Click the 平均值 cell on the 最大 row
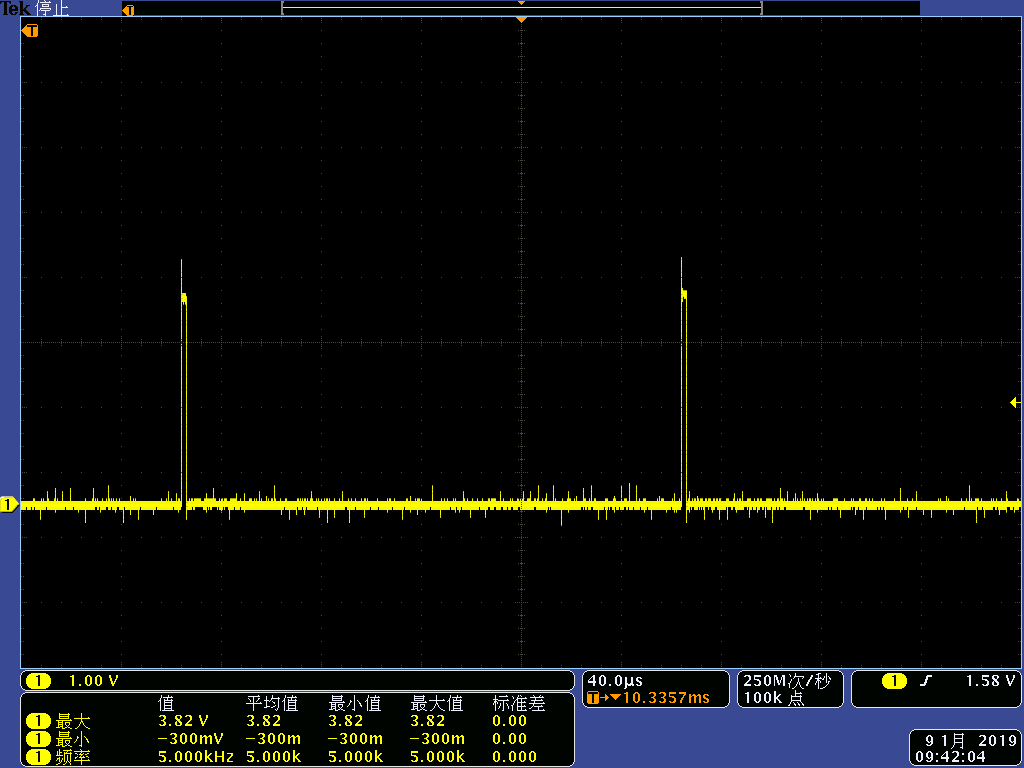 pos(264,721)
